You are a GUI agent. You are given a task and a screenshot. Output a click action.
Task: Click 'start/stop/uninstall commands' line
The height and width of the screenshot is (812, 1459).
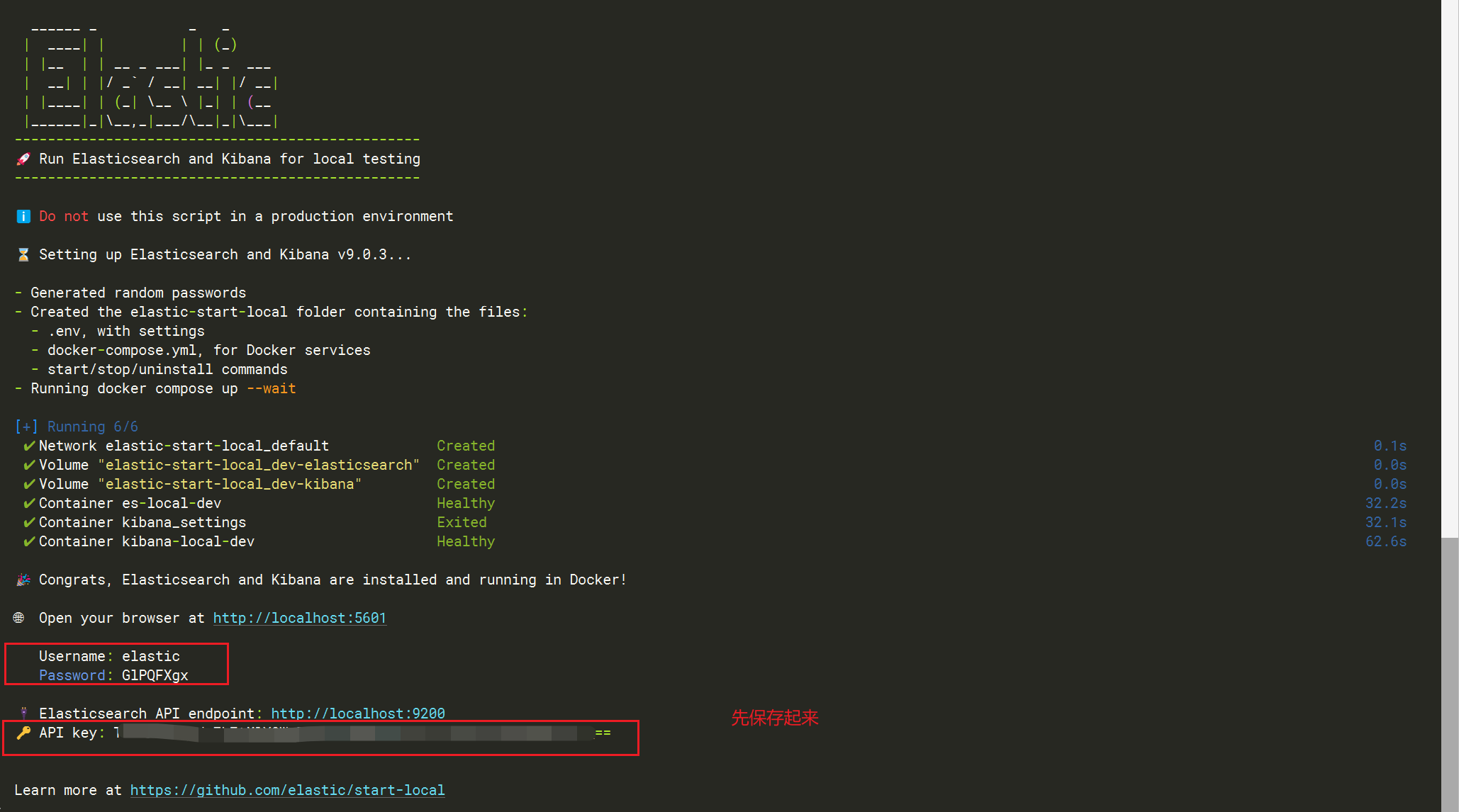point(167,369)
